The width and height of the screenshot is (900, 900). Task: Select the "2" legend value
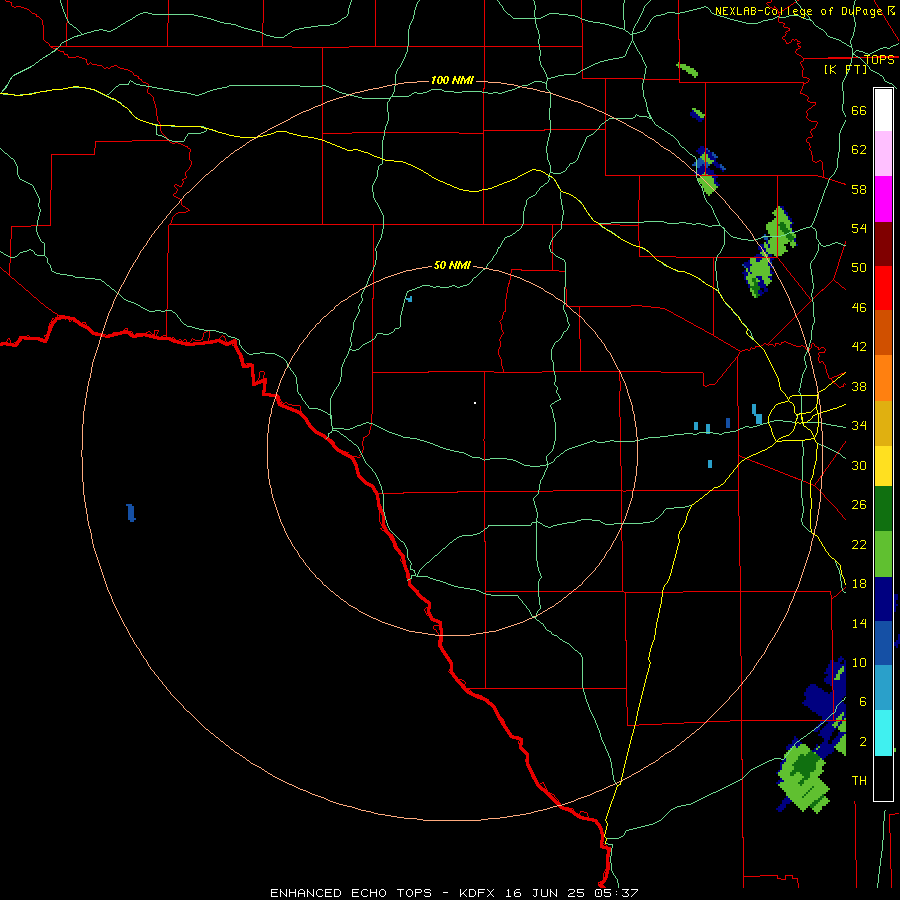pos(863,742)
